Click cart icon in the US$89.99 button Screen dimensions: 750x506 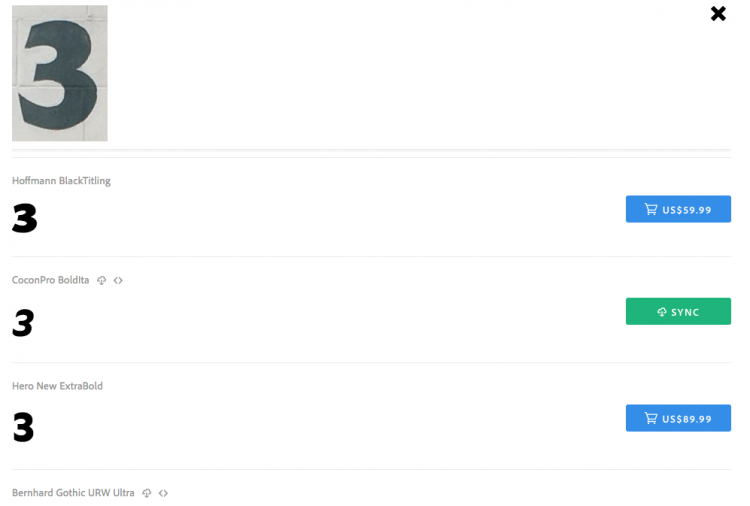[651, 418]
